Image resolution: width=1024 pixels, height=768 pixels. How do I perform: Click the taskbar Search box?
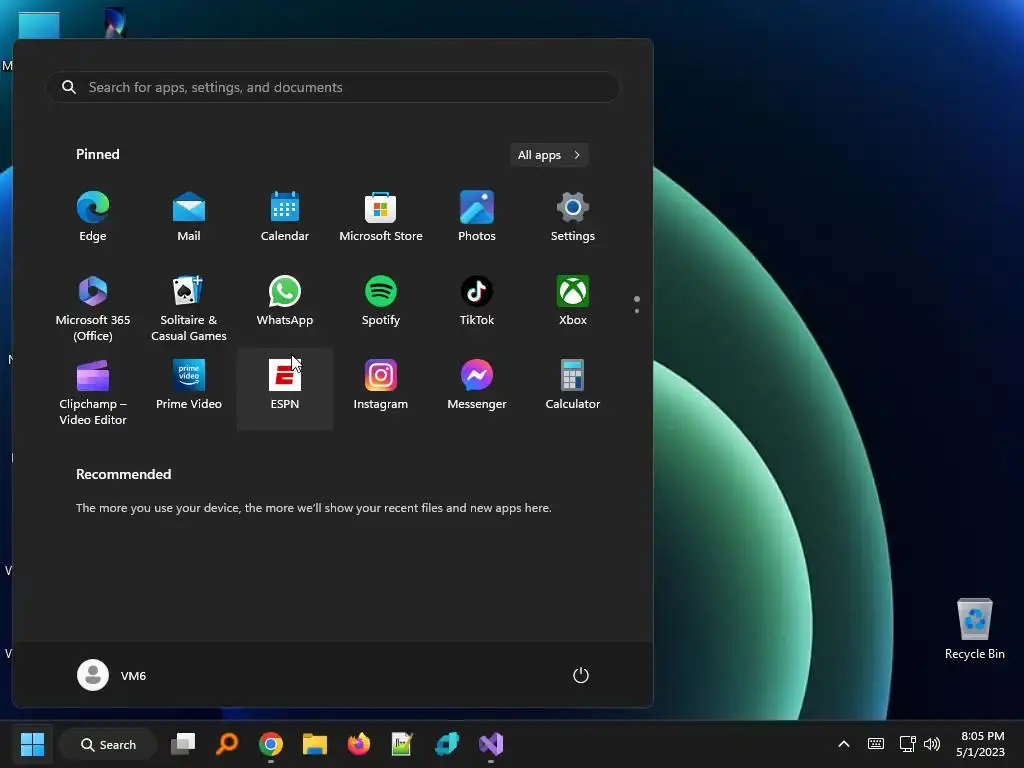[108, 744]
